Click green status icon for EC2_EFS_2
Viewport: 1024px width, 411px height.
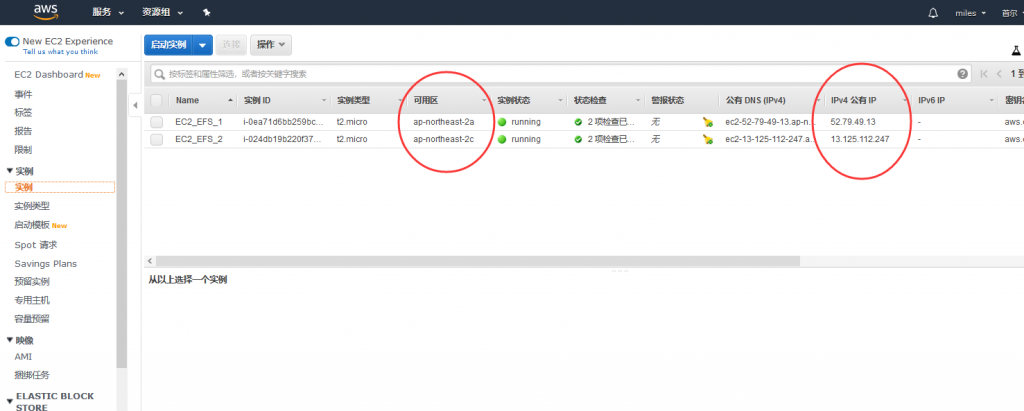click(502, 139)
